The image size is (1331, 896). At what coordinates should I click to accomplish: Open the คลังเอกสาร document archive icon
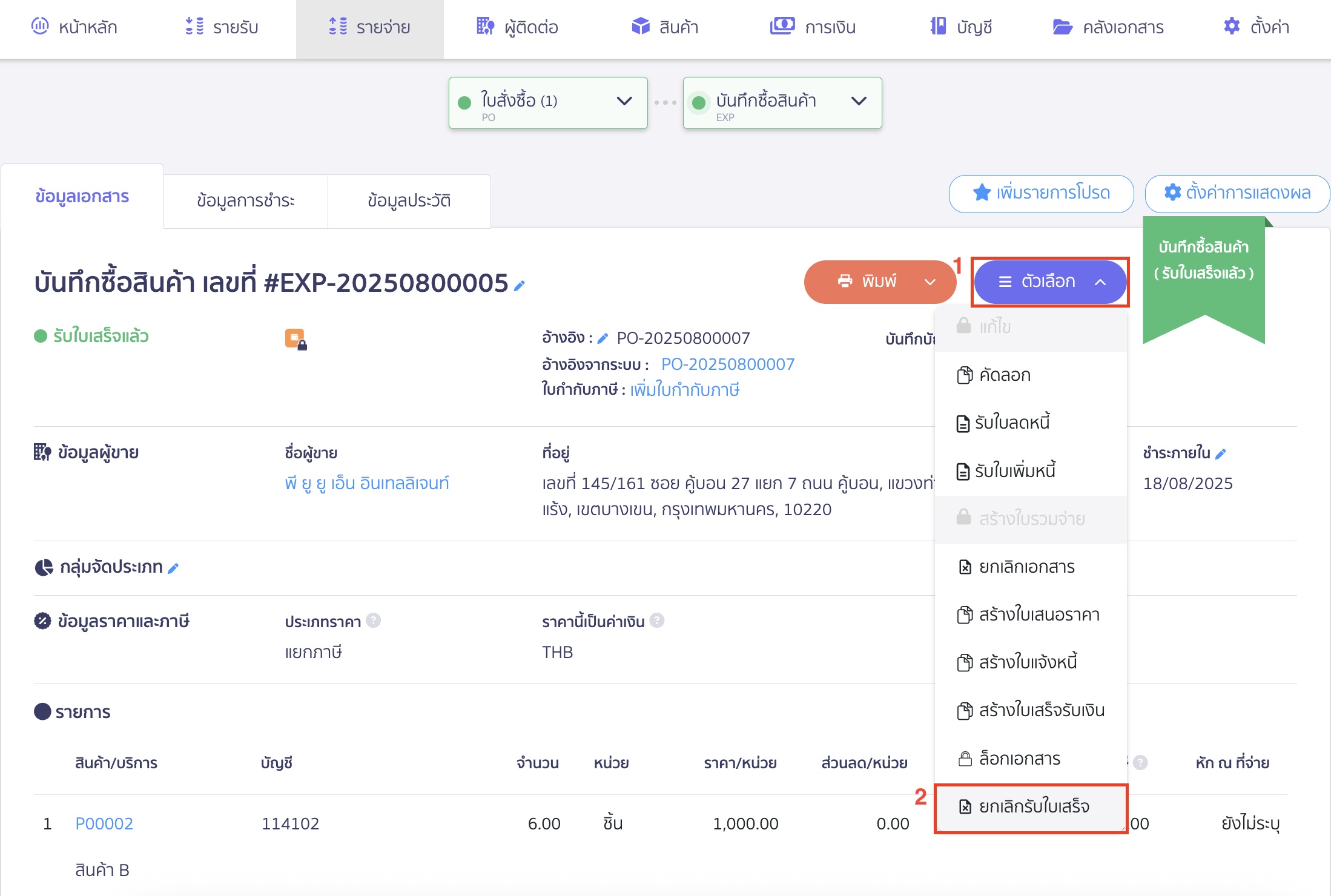pyautogui.click(x=1064, y=27)
